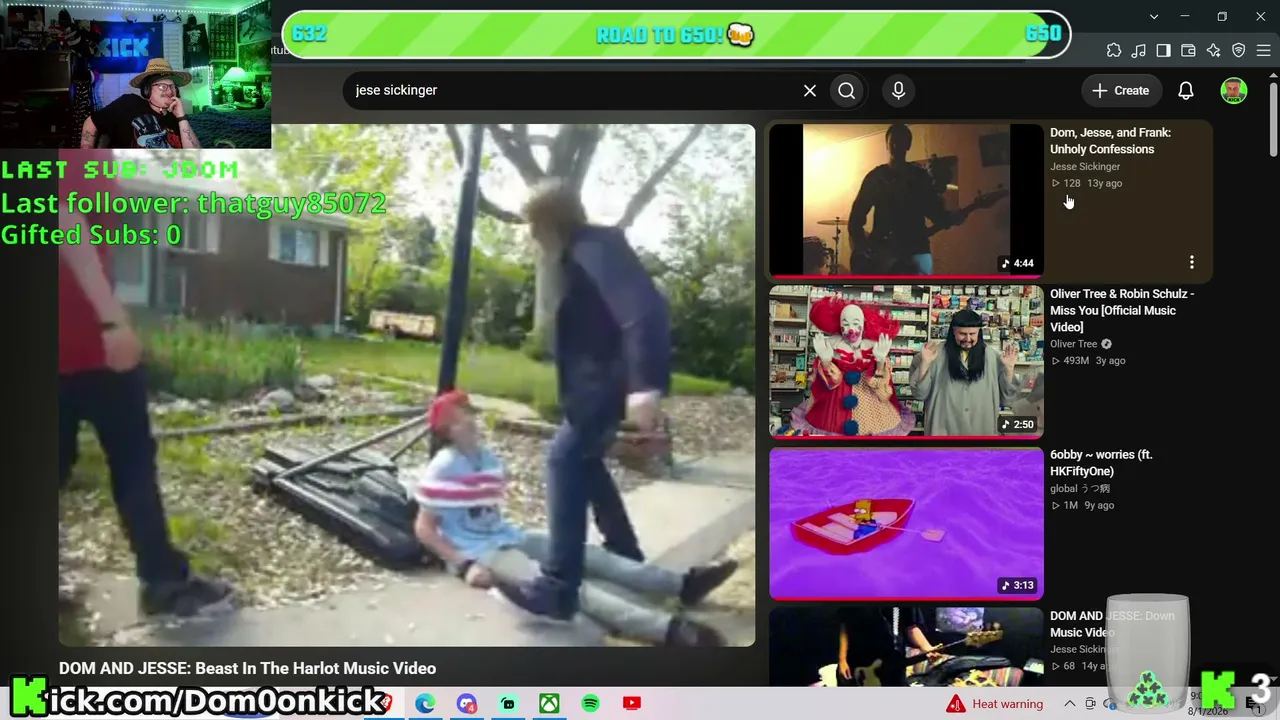Click the Create button on YouTube
The width and height of the screenshot is (1280, 720).
(x=1121, y=90)
